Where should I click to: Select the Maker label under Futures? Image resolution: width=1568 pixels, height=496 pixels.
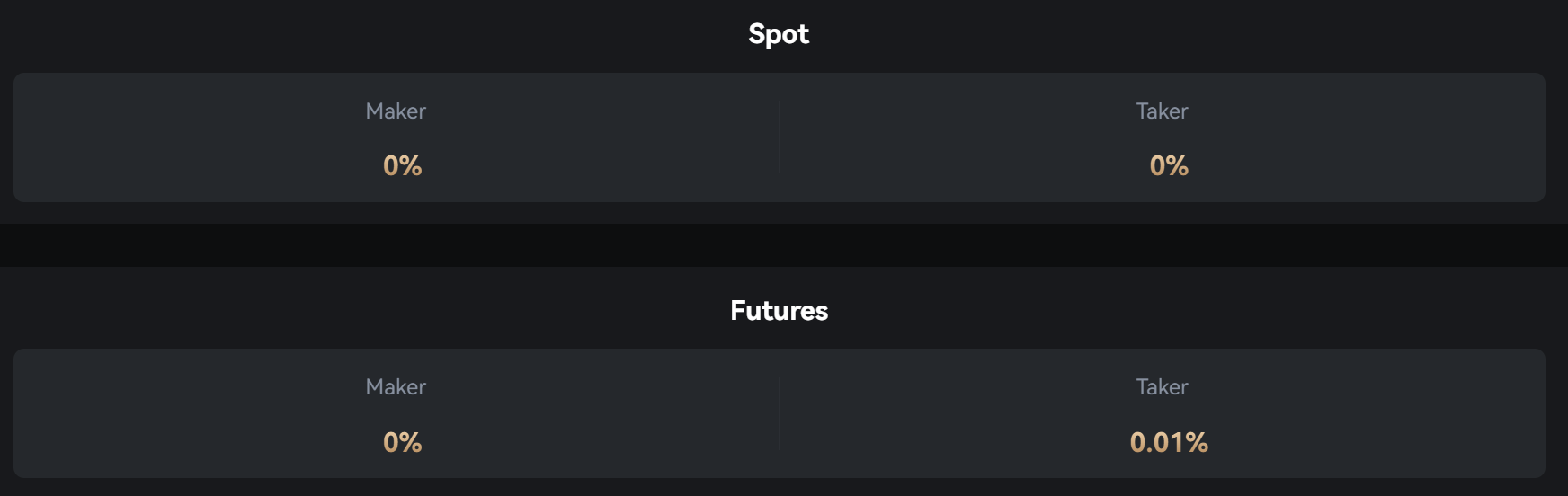(396, 387)
